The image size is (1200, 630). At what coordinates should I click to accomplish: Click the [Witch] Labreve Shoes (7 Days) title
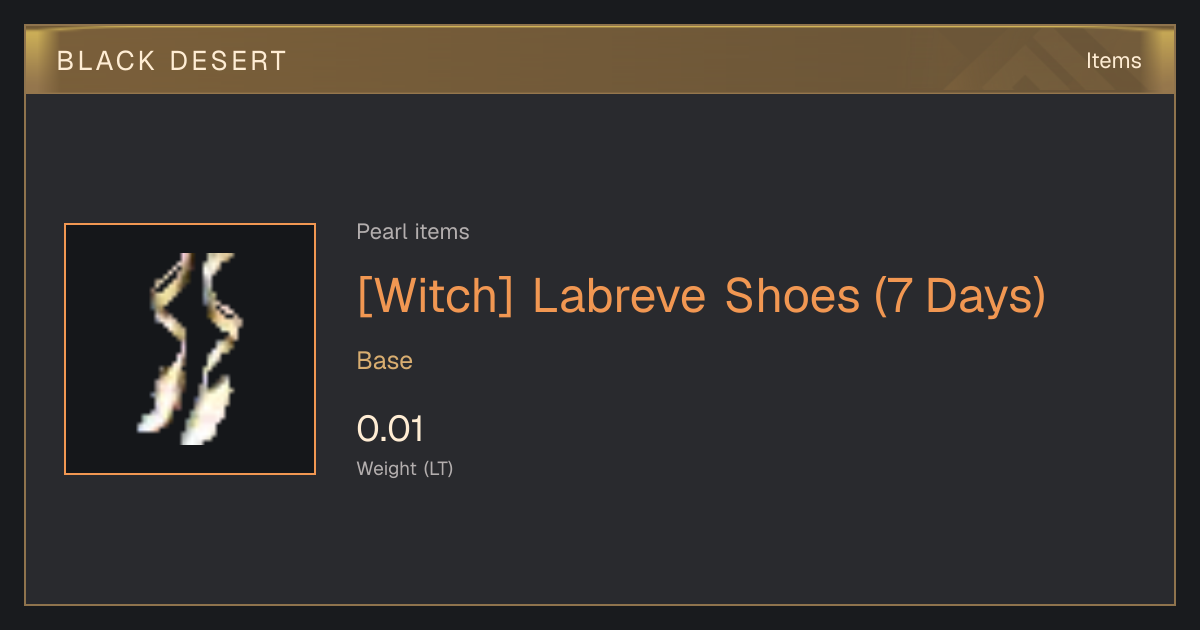701,296
